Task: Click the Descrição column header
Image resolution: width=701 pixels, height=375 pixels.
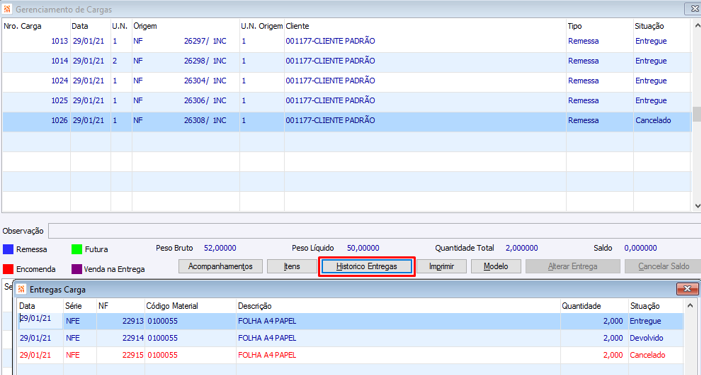Action: tap(255, 306)
